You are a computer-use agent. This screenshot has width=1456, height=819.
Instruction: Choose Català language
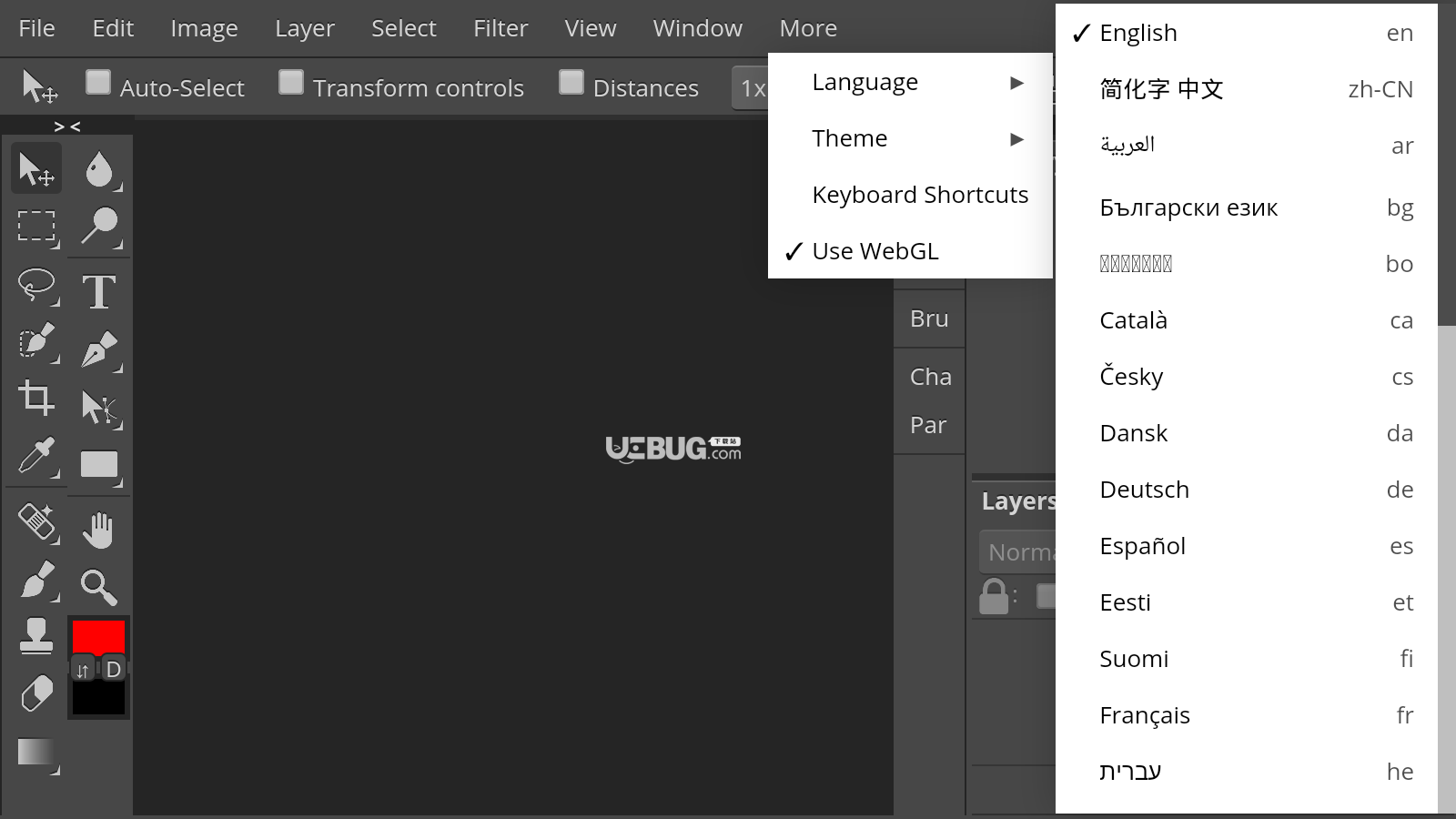[1247, 320]
